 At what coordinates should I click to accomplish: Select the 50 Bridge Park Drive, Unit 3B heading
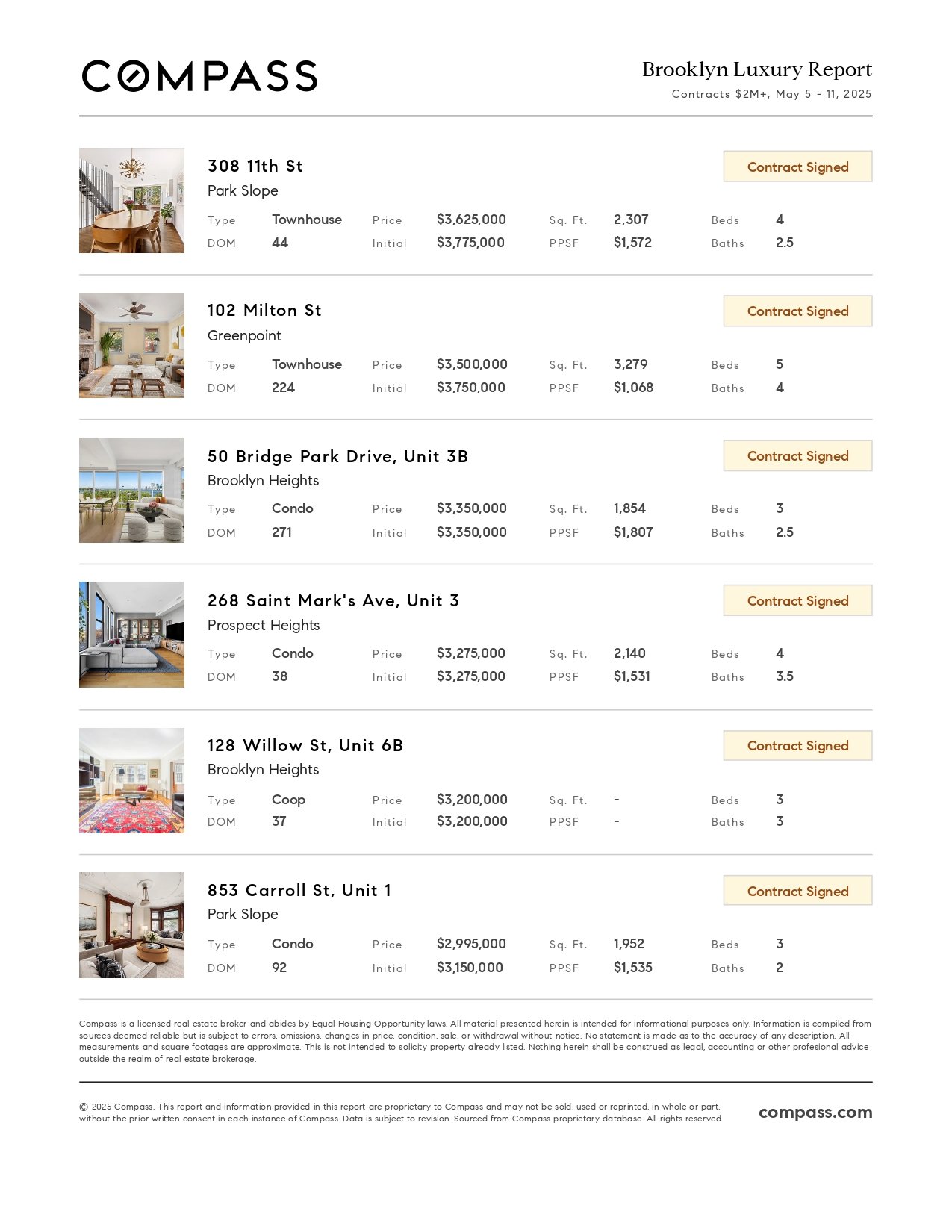click(337, 456)
